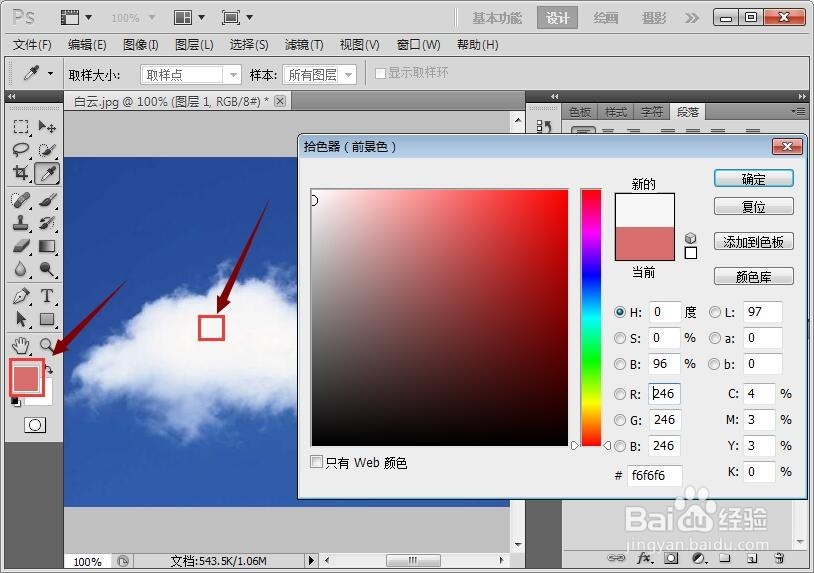The height and width of the screenshot is (573, 814).
Task: Open the 图层(L) menu
Action: 194,45
